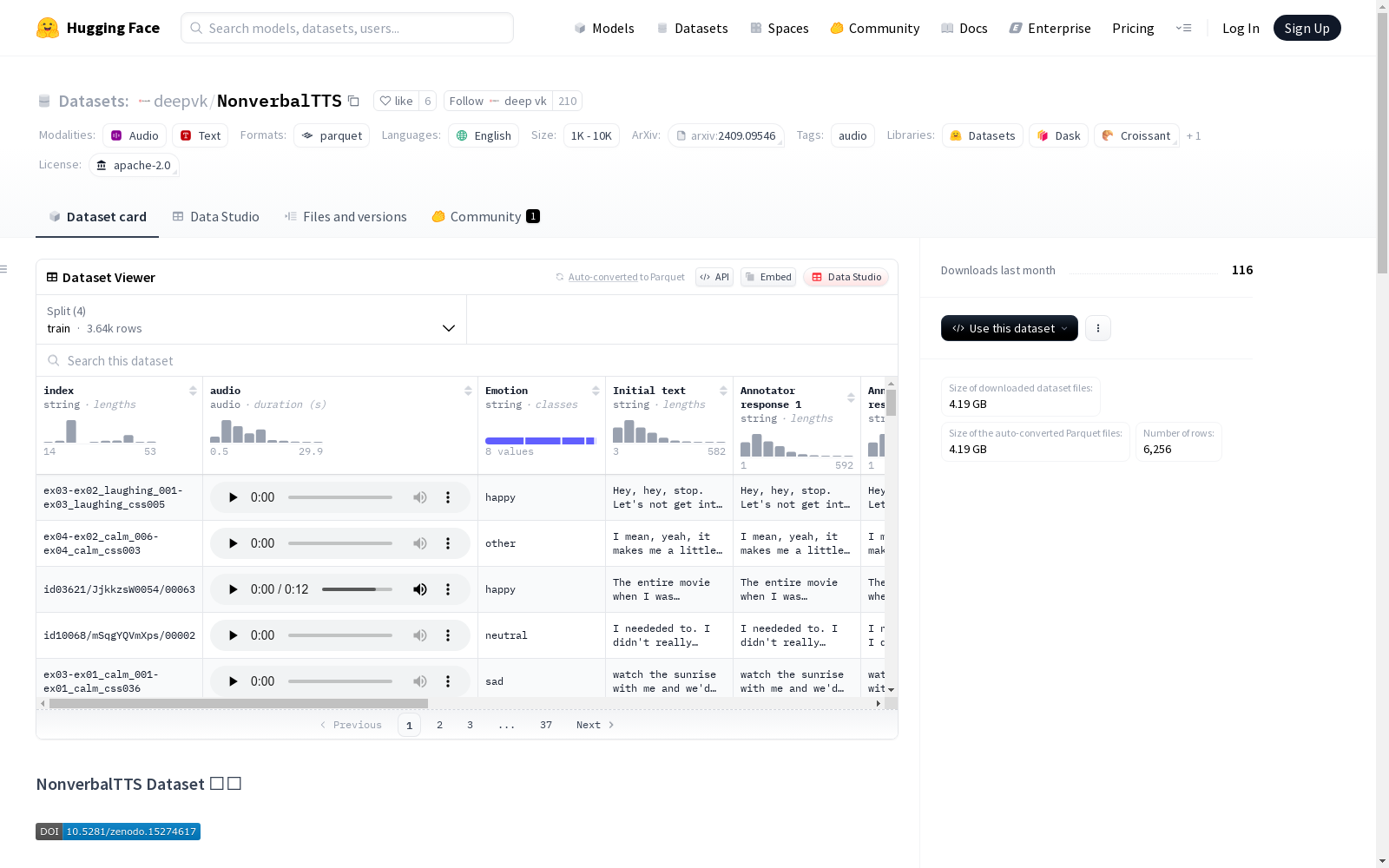
Task: Click the Sign Up button
Action: coord(1307,28)
